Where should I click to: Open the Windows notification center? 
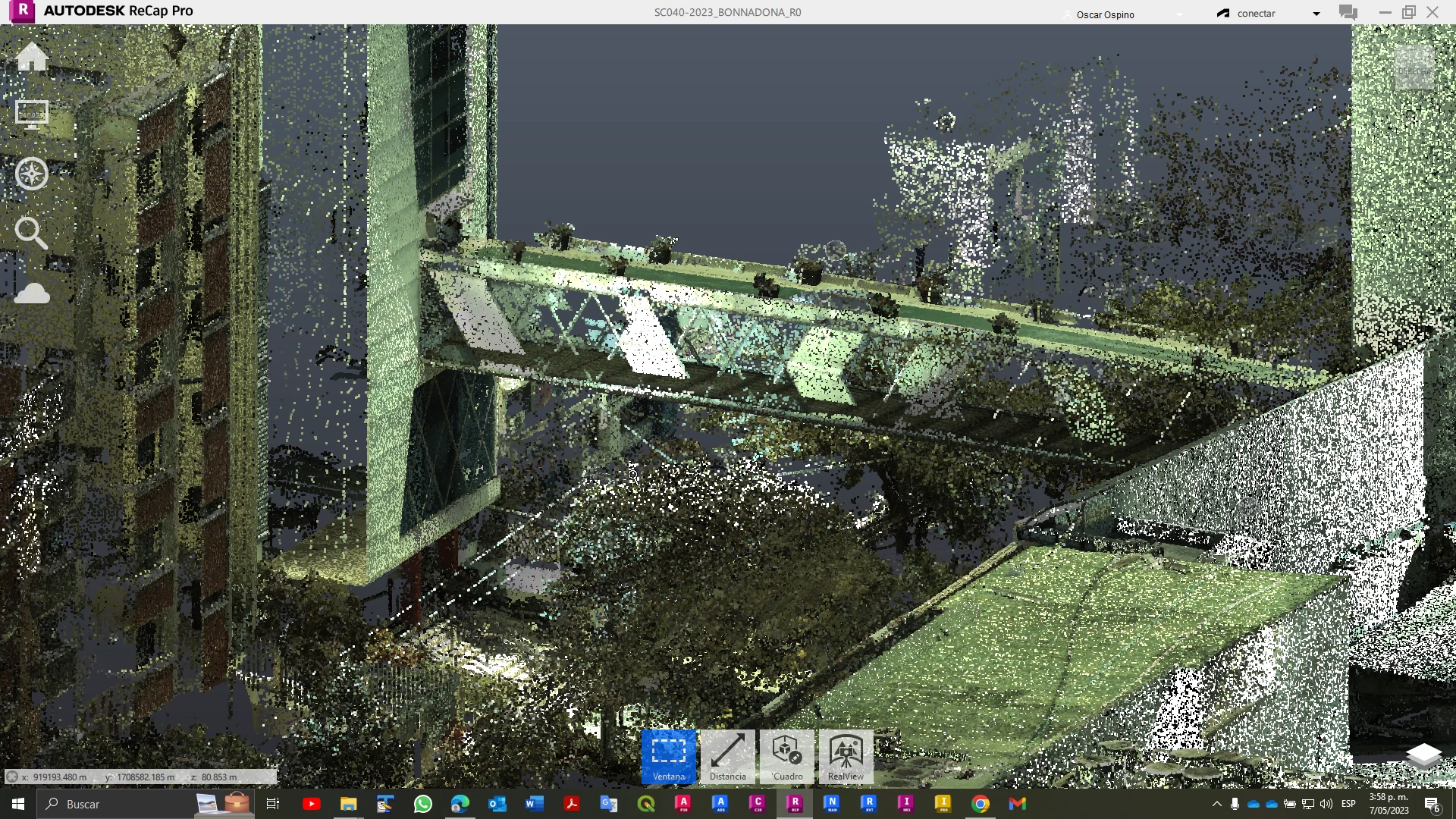(1432, 804)
